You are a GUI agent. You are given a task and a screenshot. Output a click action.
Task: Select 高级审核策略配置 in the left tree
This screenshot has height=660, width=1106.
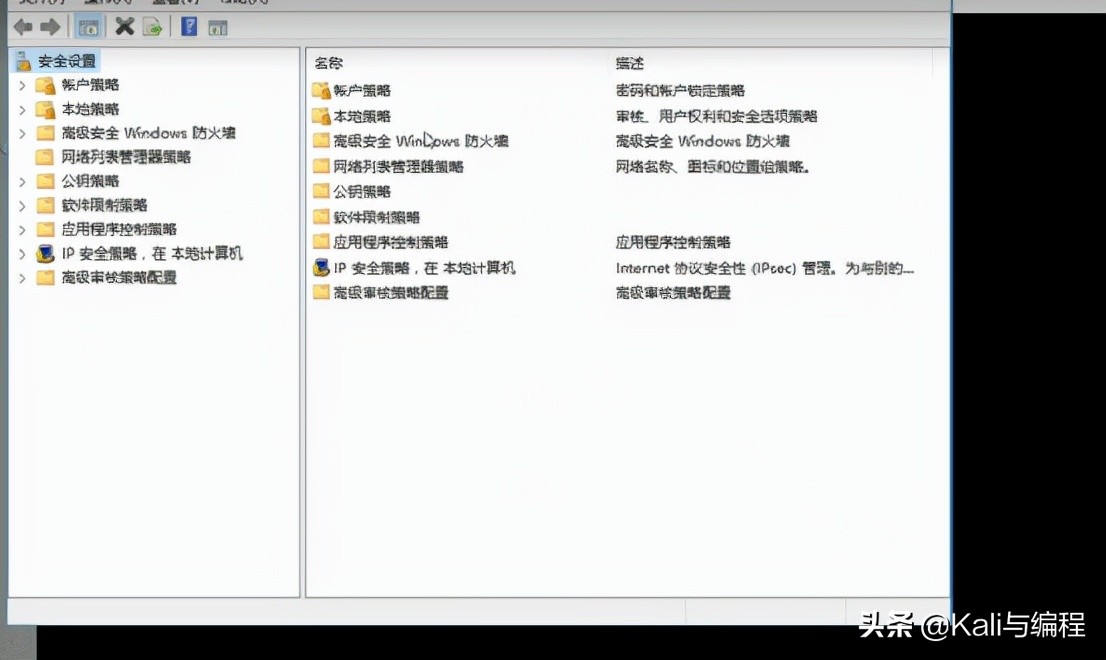(x=119, y=277)
